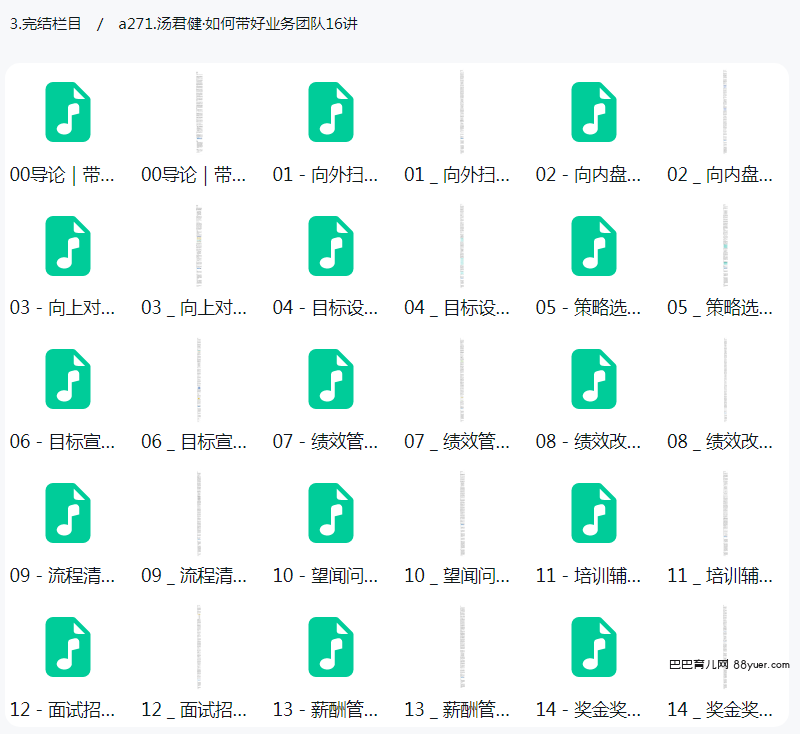Select file name '03 - 向上对...'

tap(62, 308)
